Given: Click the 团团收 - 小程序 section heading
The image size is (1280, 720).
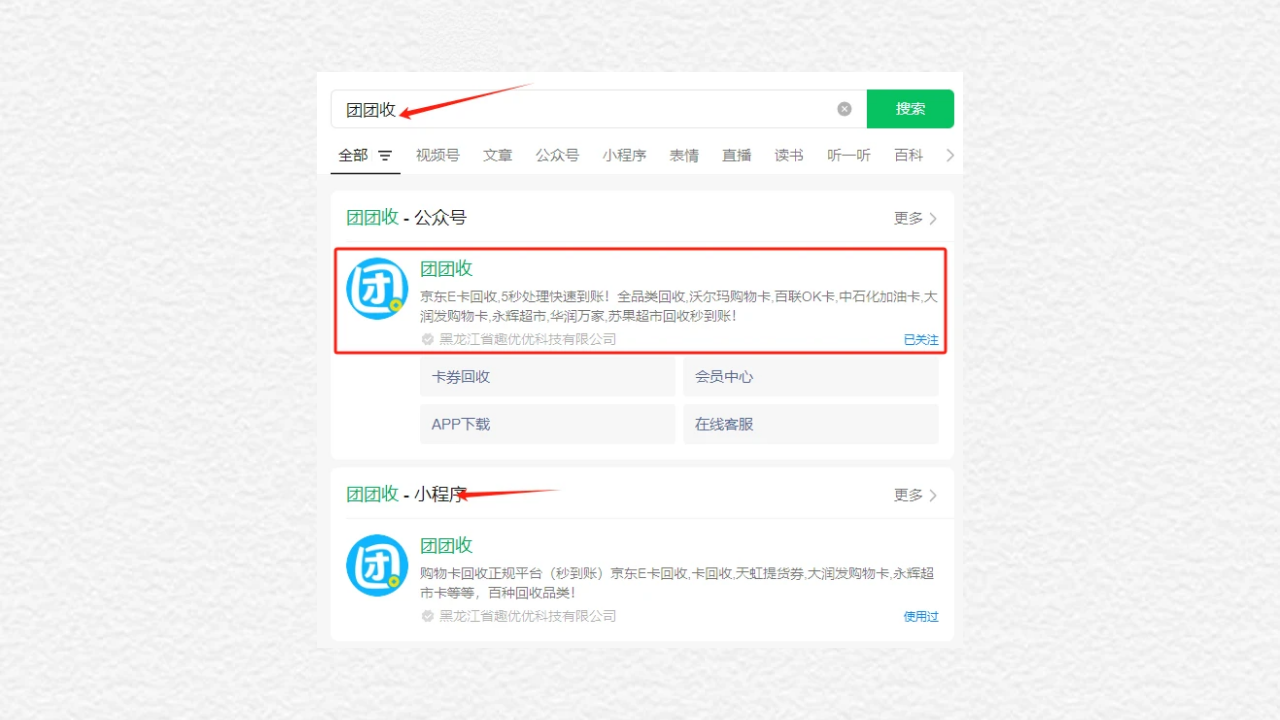Looking at the screenshot, I should tap(406, 494).
